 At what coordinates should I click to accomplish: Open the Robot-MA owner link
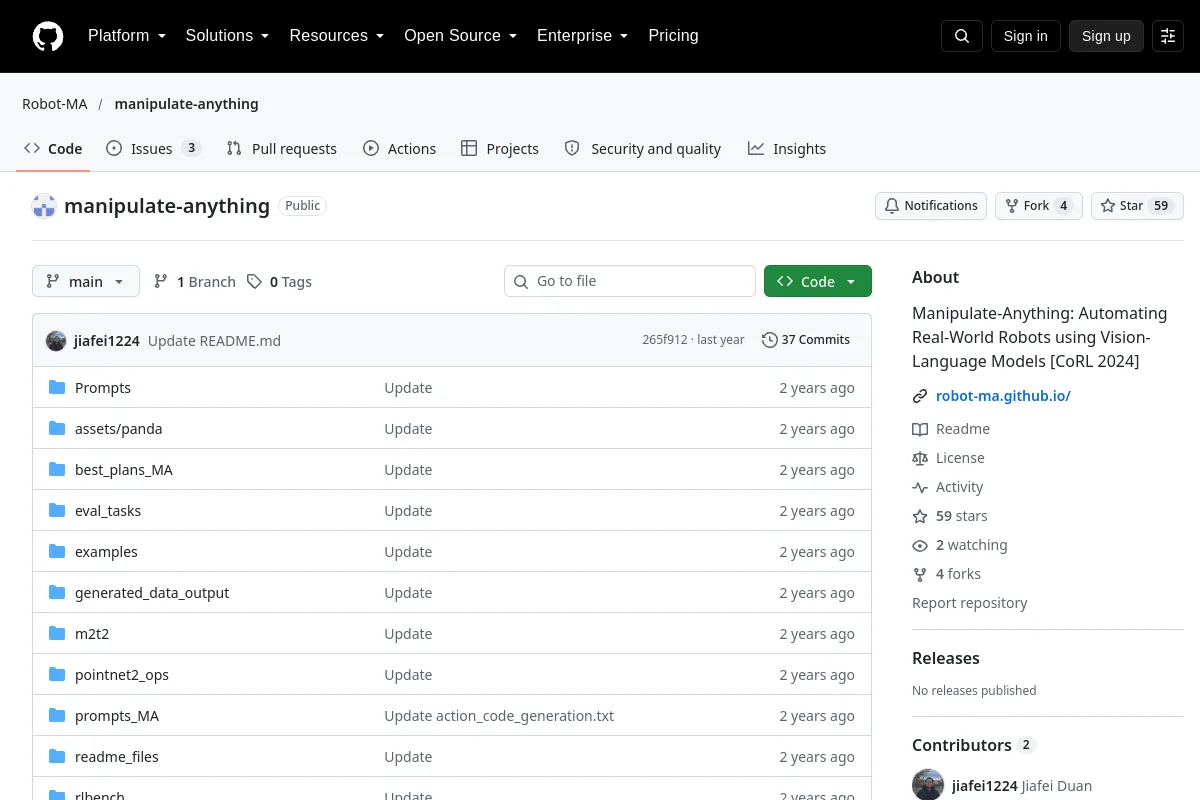pos(55,104)
